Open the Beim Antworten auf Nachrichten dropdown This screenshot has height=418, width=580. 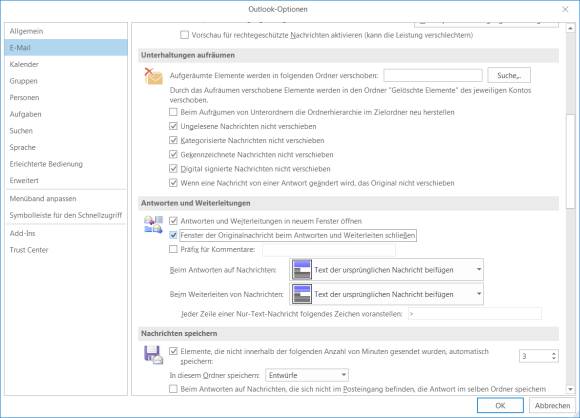(x=387, y=270)
